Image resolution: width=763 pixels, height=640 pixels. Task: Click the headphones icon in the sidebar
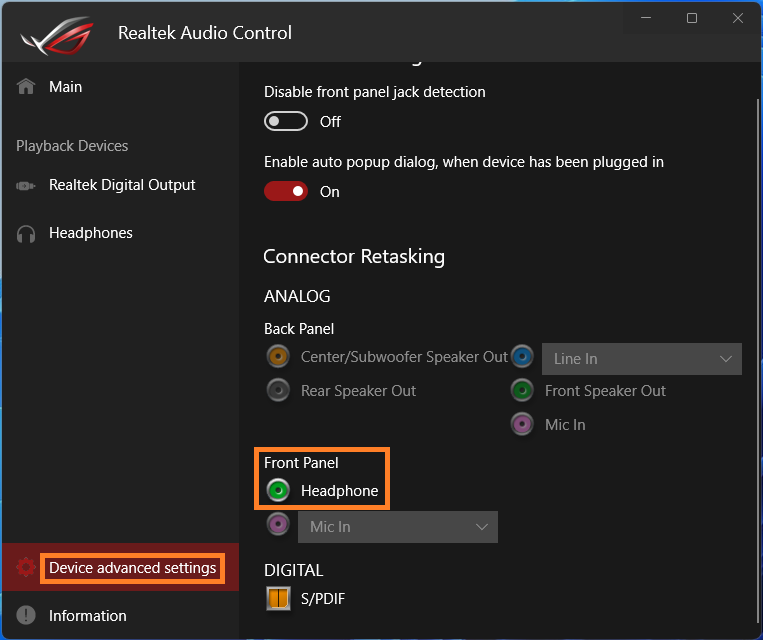click(26, 234)
